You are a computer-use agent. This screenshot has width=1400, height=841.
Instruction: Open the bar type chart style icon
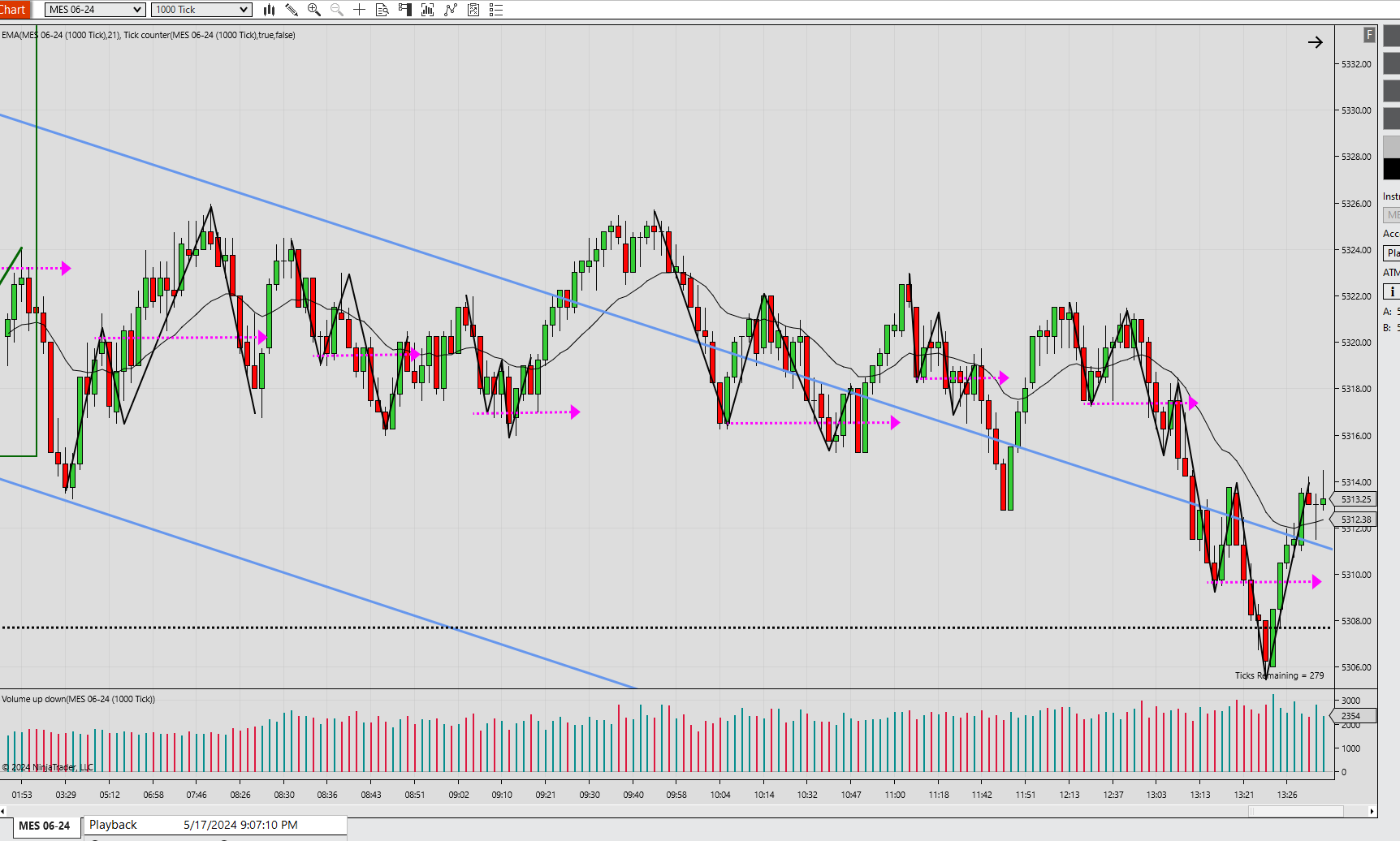pyautogui.click(x=269, y=10)
